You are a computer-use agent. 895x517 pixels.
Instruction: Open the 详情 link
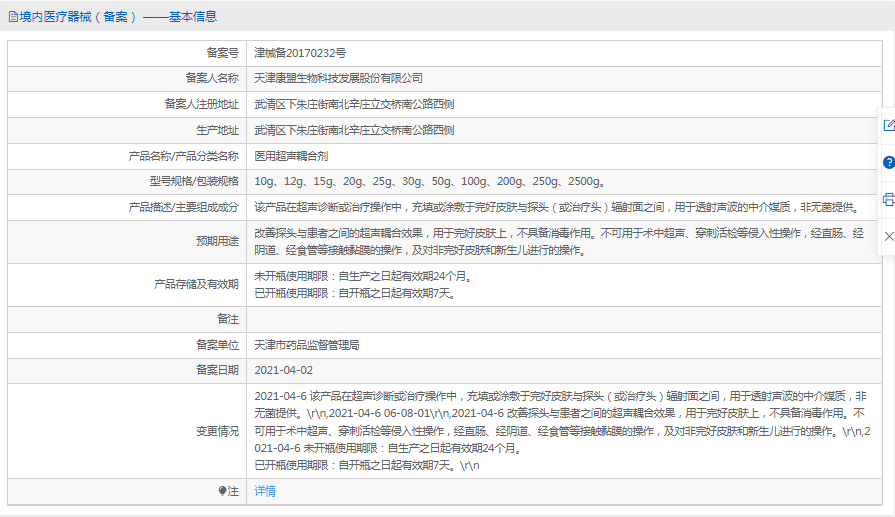pos(265,491)
